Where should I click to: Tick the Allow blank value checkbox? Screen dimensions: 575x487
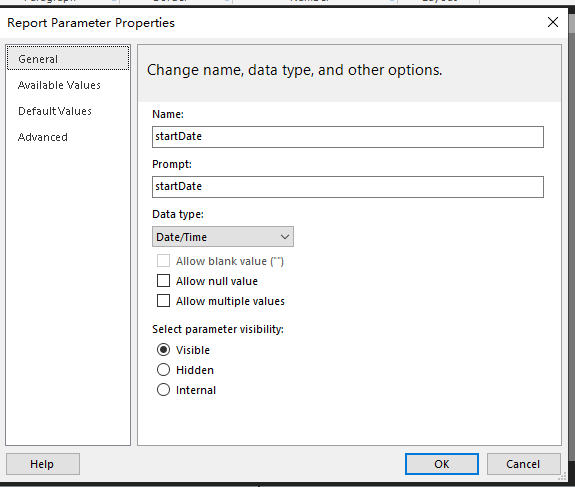(163, 261)
